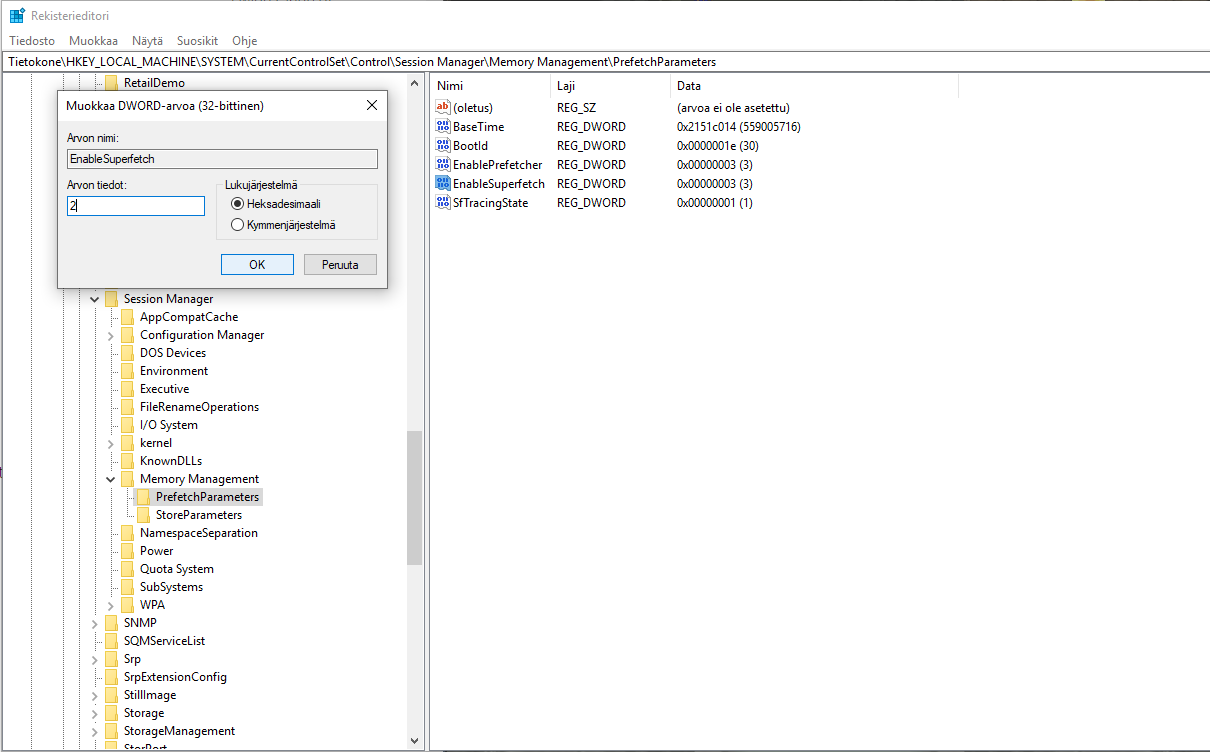1210x752 pixels.
Task: Click the StoreParameters folder icon
Action: point(143,515)
